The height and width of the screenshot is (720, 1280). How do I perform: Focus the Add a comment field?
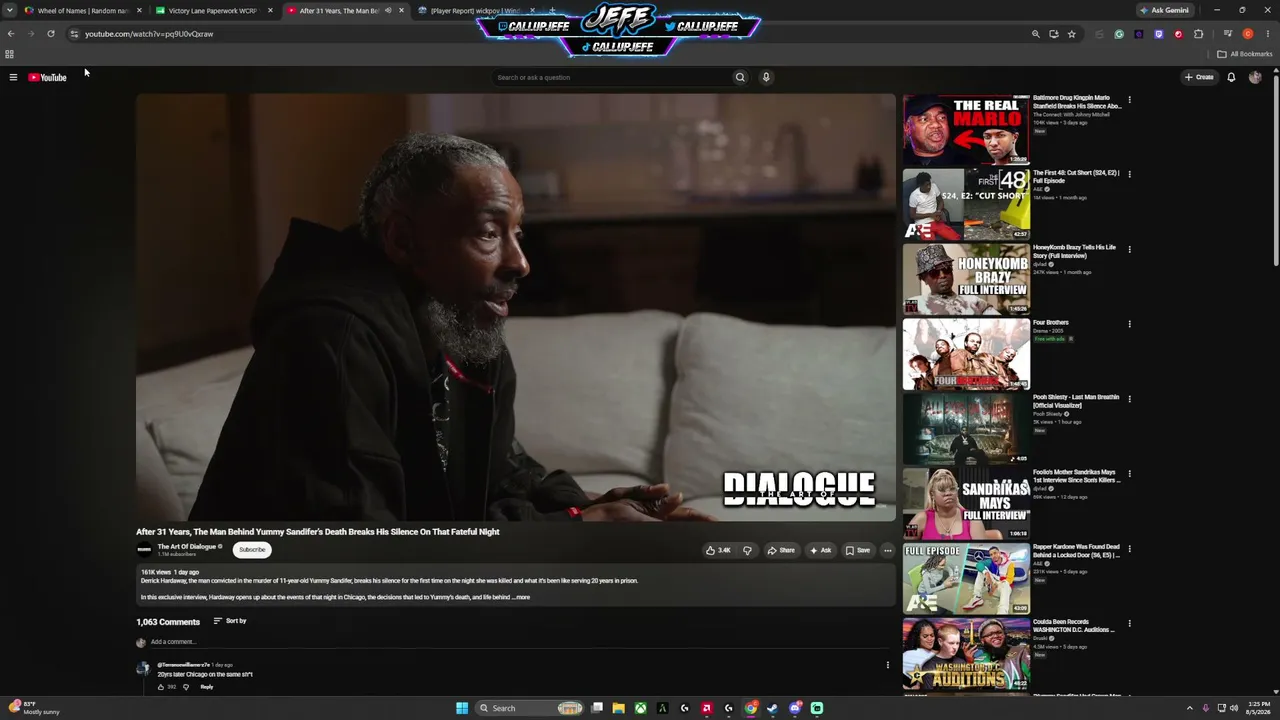(521, 642)
